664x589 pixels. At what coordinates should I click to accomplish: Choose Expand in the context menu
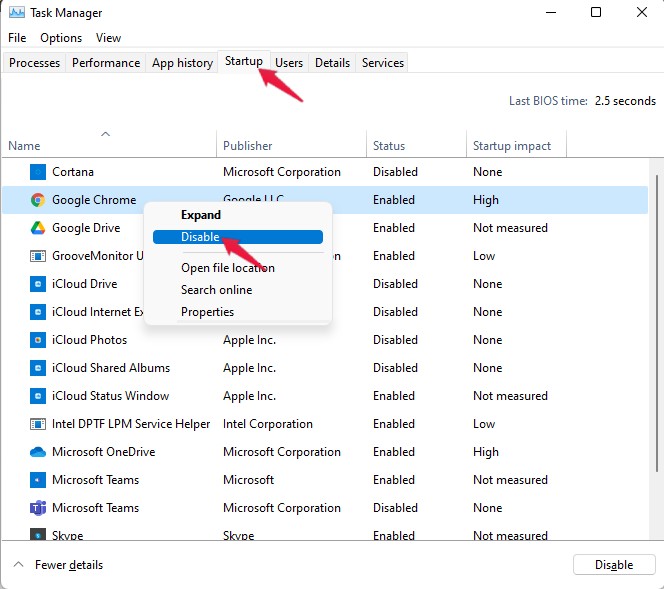click(201, 215)
